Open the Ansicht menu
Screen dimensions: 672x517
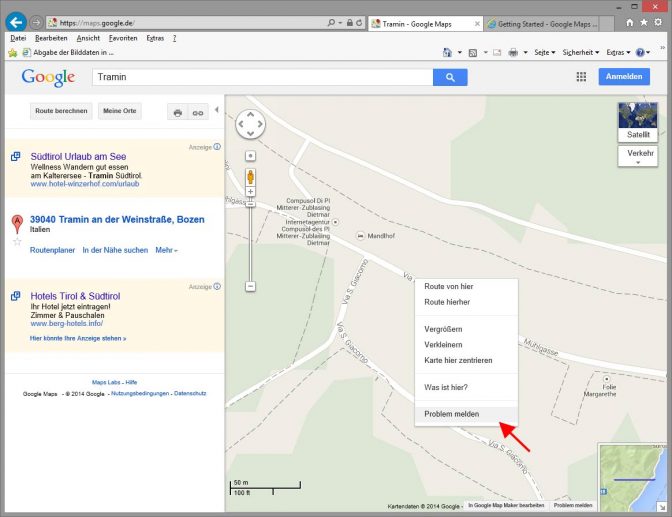[x=88, y=38]
